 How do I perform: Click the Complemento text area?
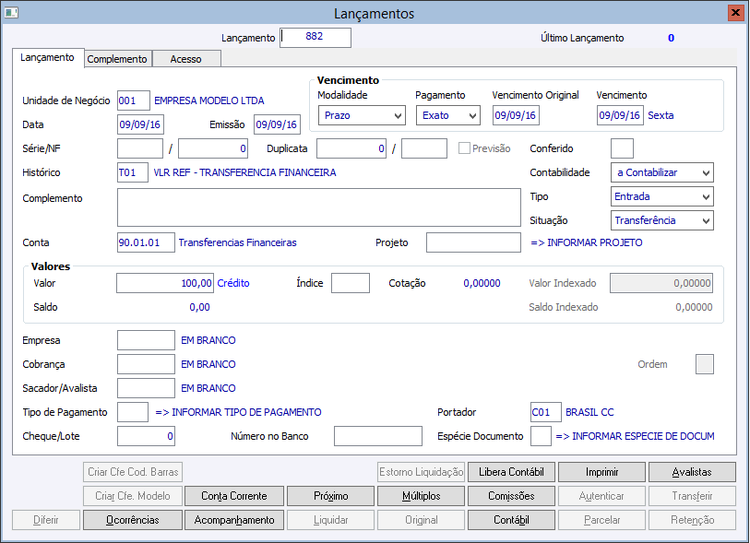tap(318, 207)
